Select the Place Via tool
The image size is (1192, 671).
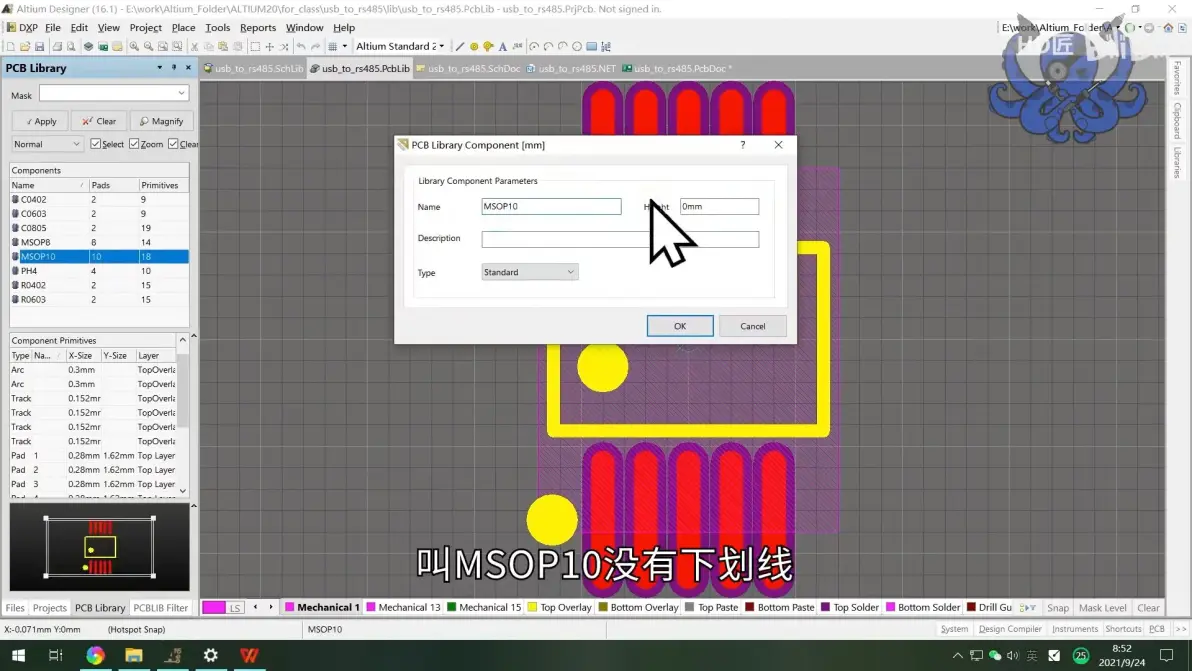click(488, 46)
